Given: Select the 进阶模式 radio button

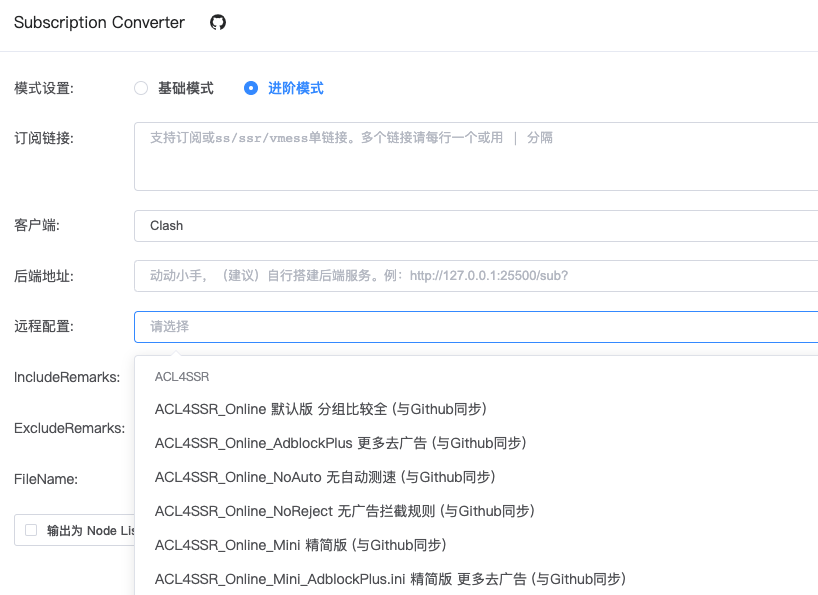Looking at the screenshot, I should tap(251, 88).
